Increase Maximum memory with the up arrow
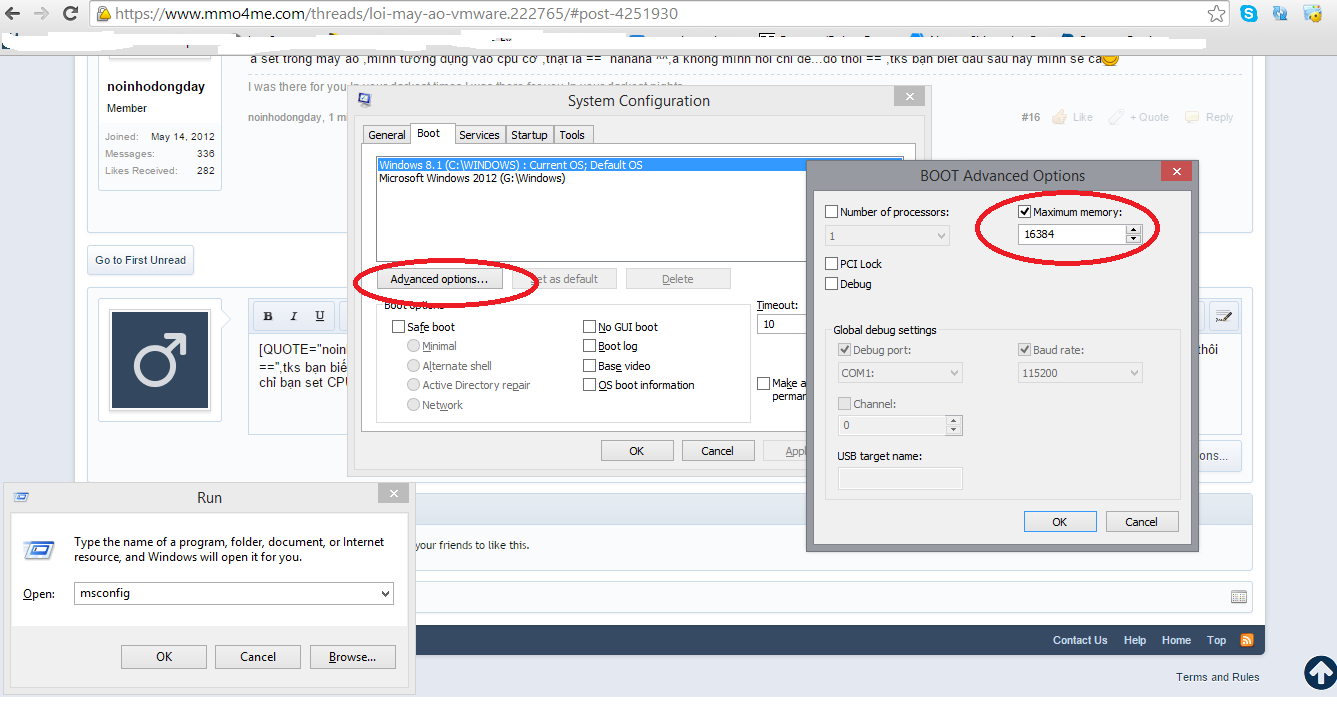The height and width of the screenshot is (721, 1337). [x=1133, y=229]
